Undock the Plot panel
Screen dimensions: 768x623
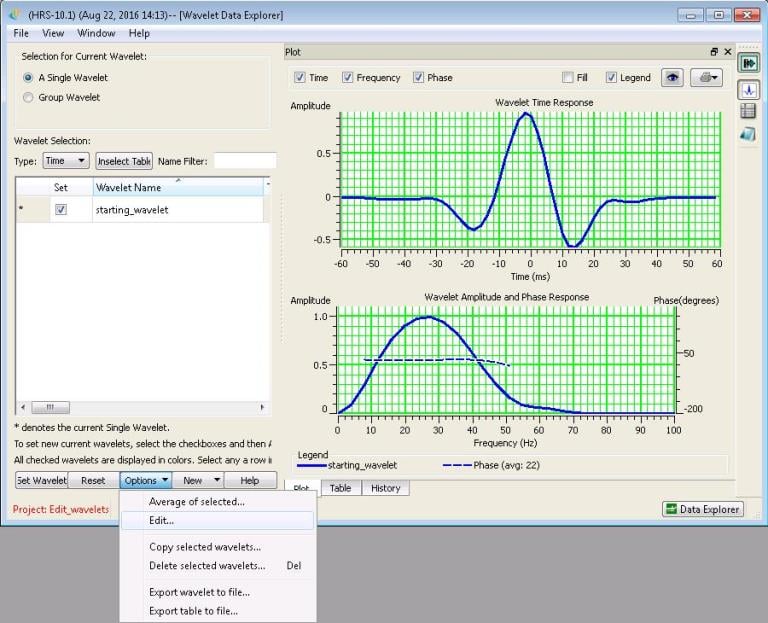tap(714, 51)
